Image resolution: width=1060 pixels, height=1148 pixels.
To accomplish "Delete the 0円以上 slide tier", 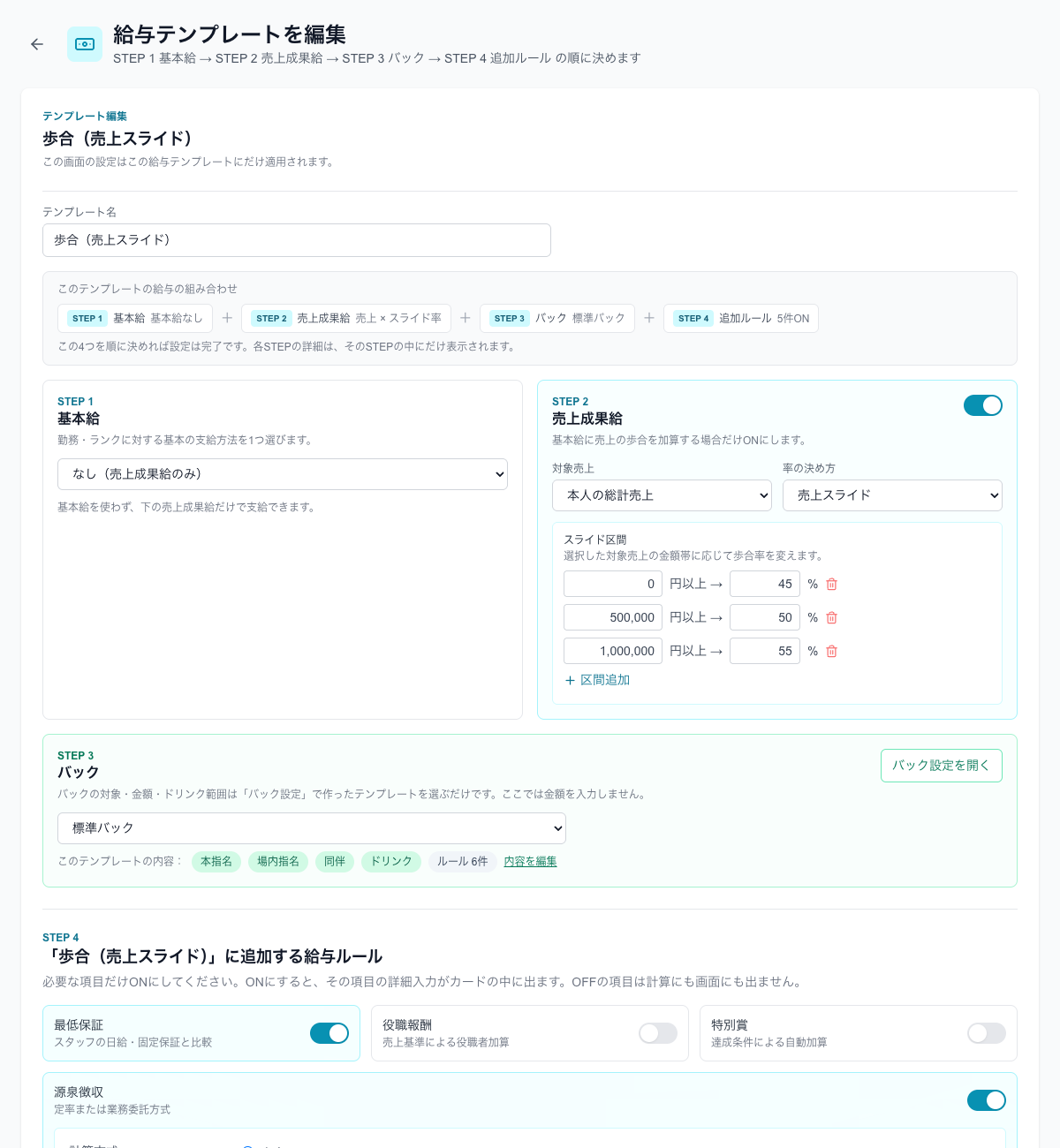I will point(831,584).
